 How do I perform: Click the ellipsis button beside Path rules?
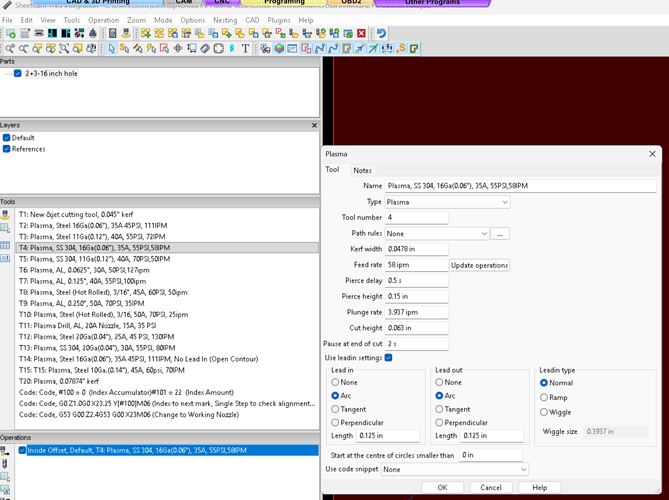pyautogui.click(x=500, y=233)
